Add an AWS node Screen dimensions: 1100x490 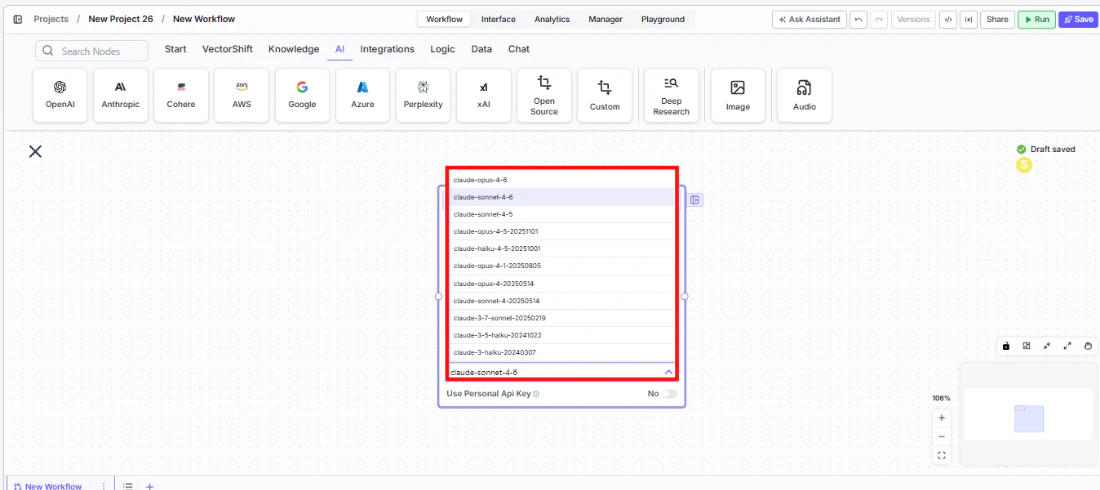coord(241,95)
